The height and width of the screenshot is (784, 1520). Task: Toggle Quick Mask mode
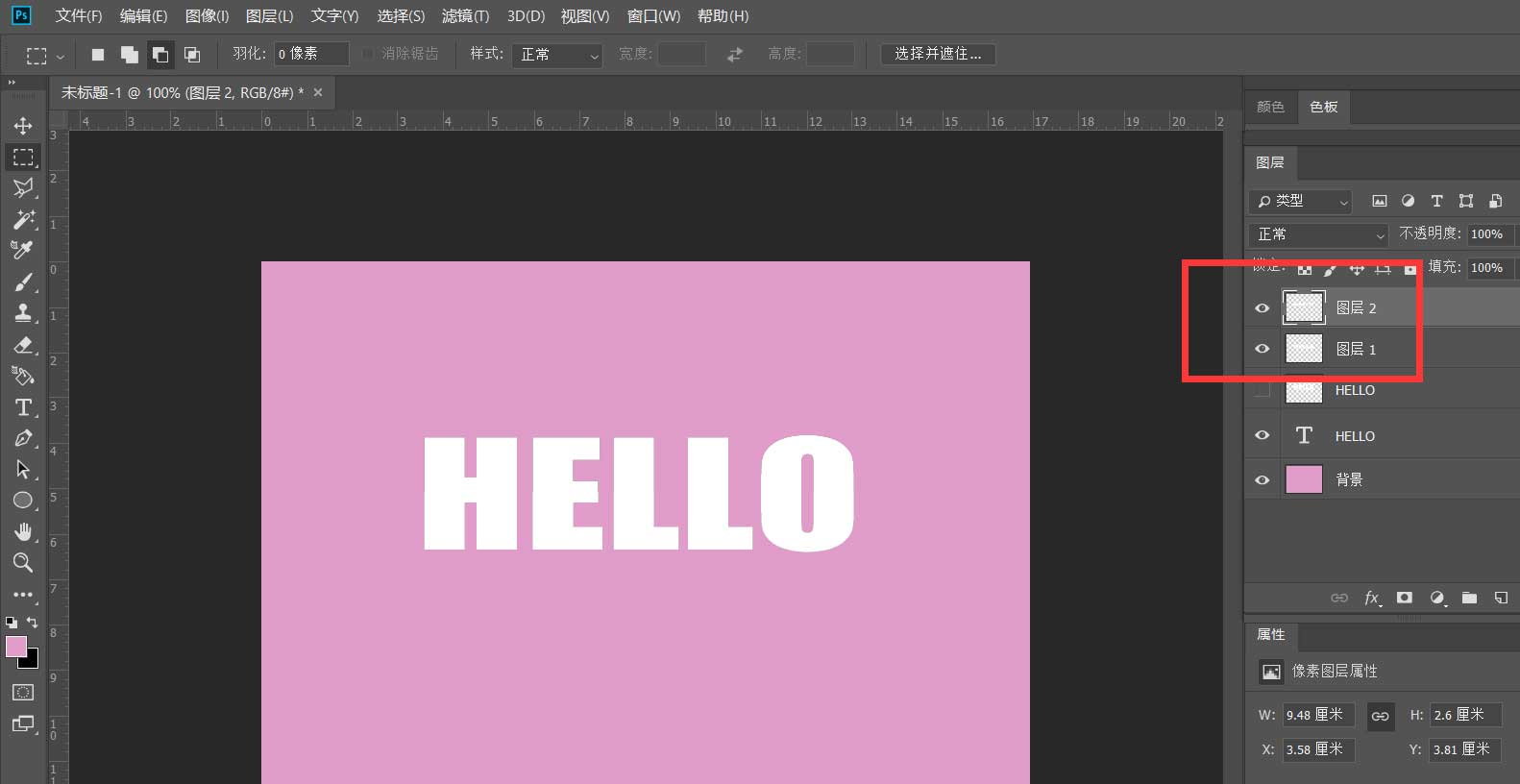pyautogui.click(x=23, y=693)
